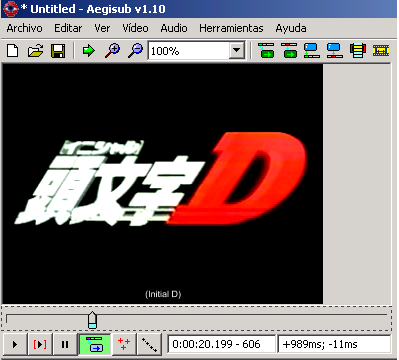Open the Vídeo menu
This screenshot has height=360, width=399.
pos(135,28)
